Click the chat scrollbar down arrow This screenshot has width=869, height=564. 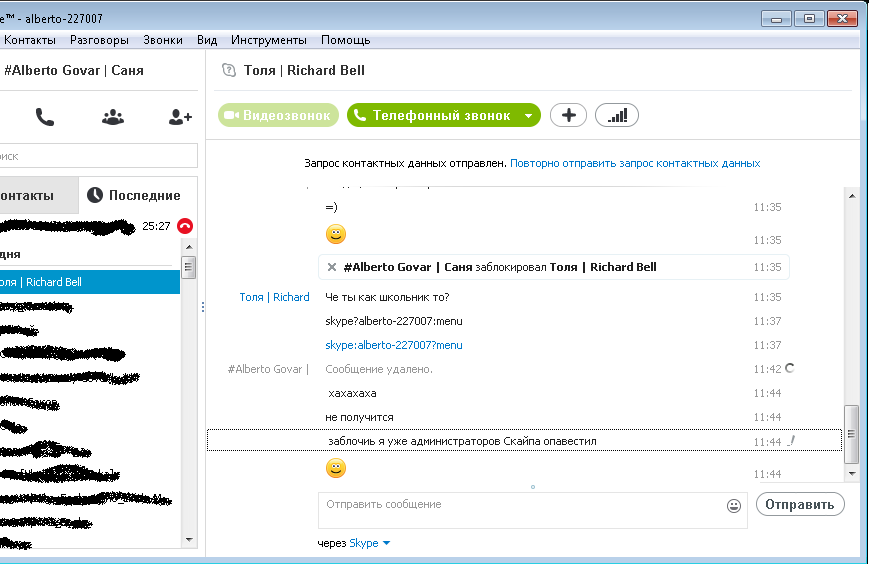click(x=852, y=474)
